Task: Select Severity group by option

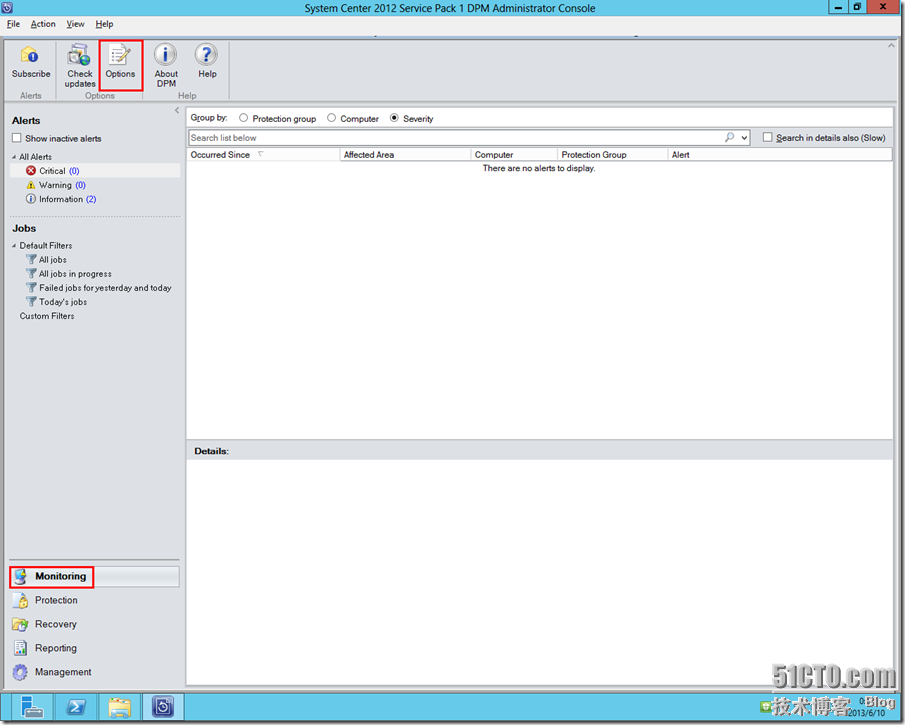Action: click(394, 118)
